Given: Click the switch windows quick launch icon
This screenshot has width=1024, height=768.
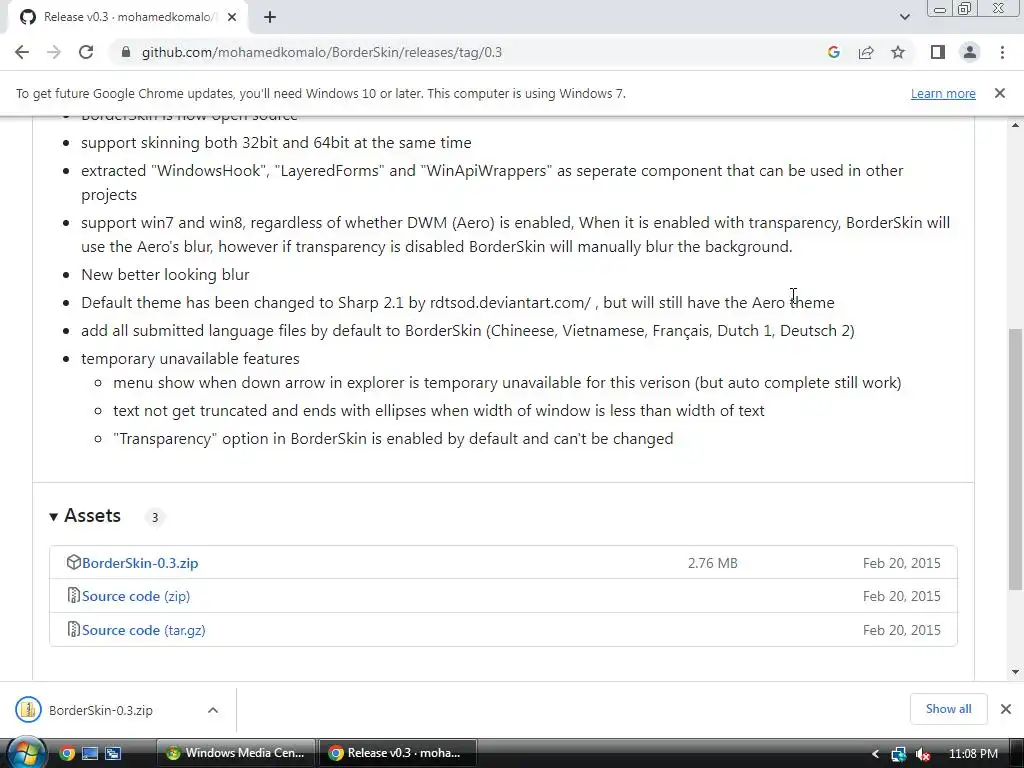Looking at the screenshot, I should click(113, 754).
